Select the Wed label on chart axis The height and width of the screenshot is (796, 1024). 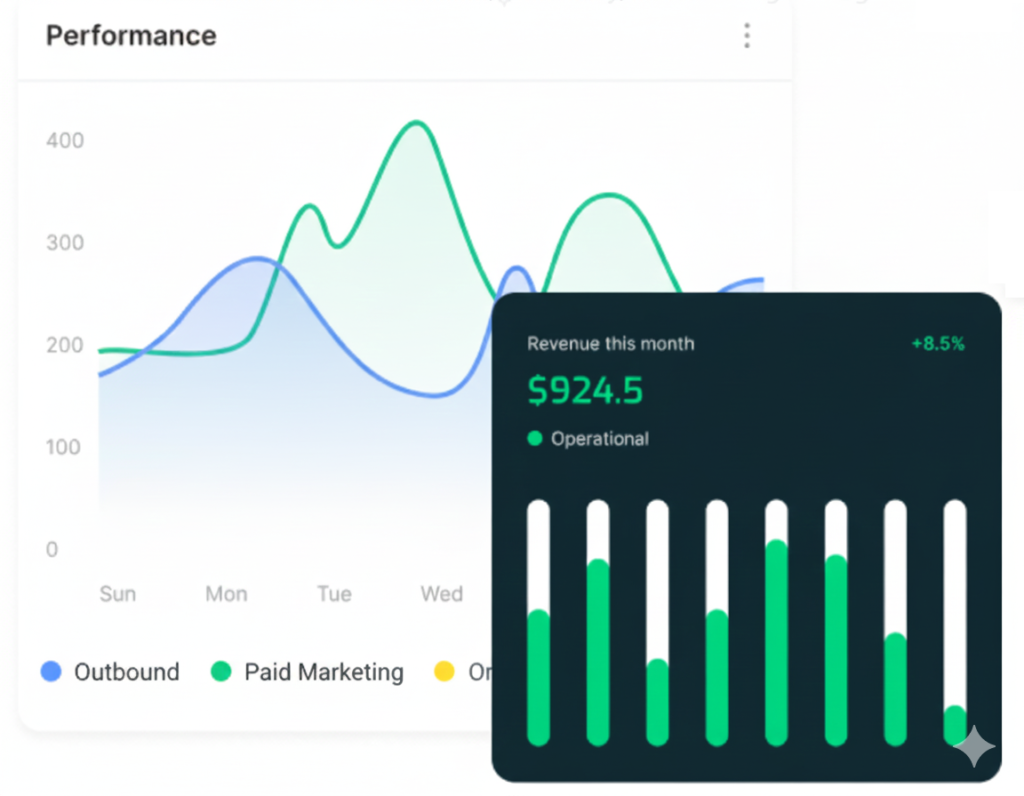coord(441,594)
